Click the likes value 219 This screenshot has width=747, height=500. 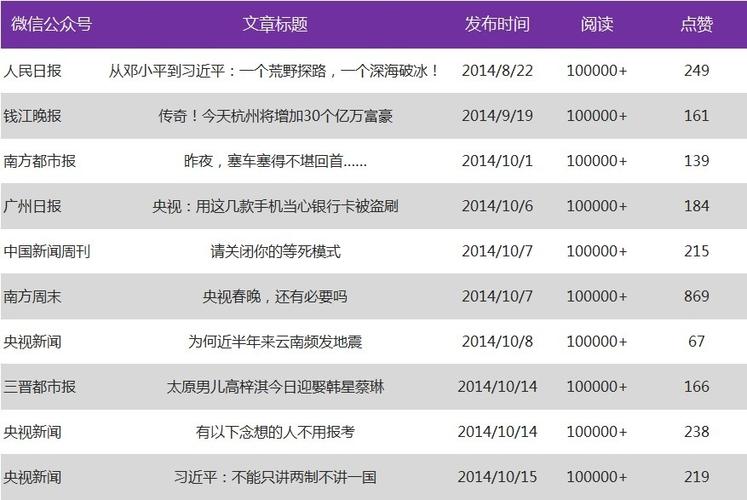697,477
